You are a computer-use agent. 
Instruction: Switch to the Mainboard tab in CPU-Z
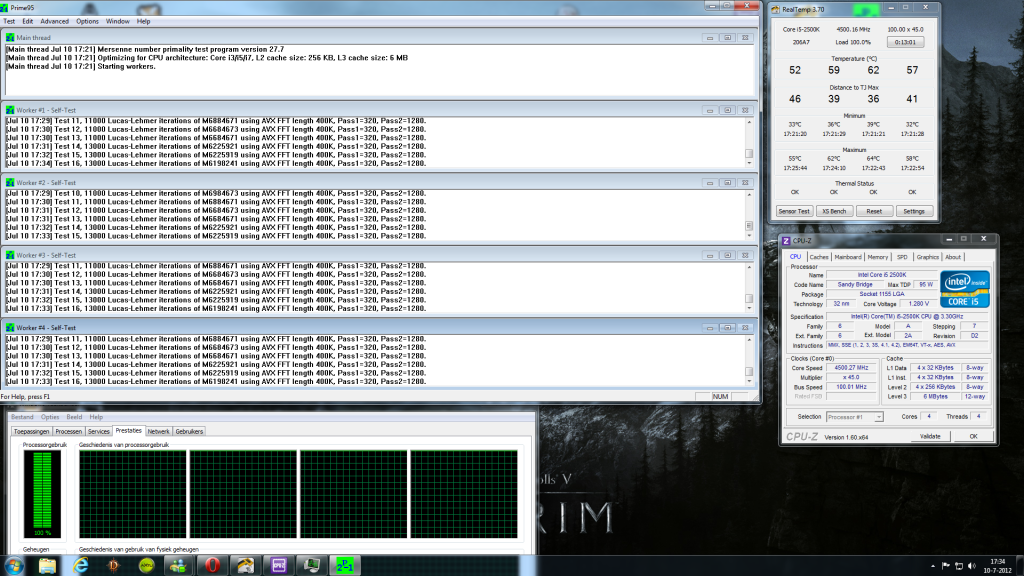848,257
